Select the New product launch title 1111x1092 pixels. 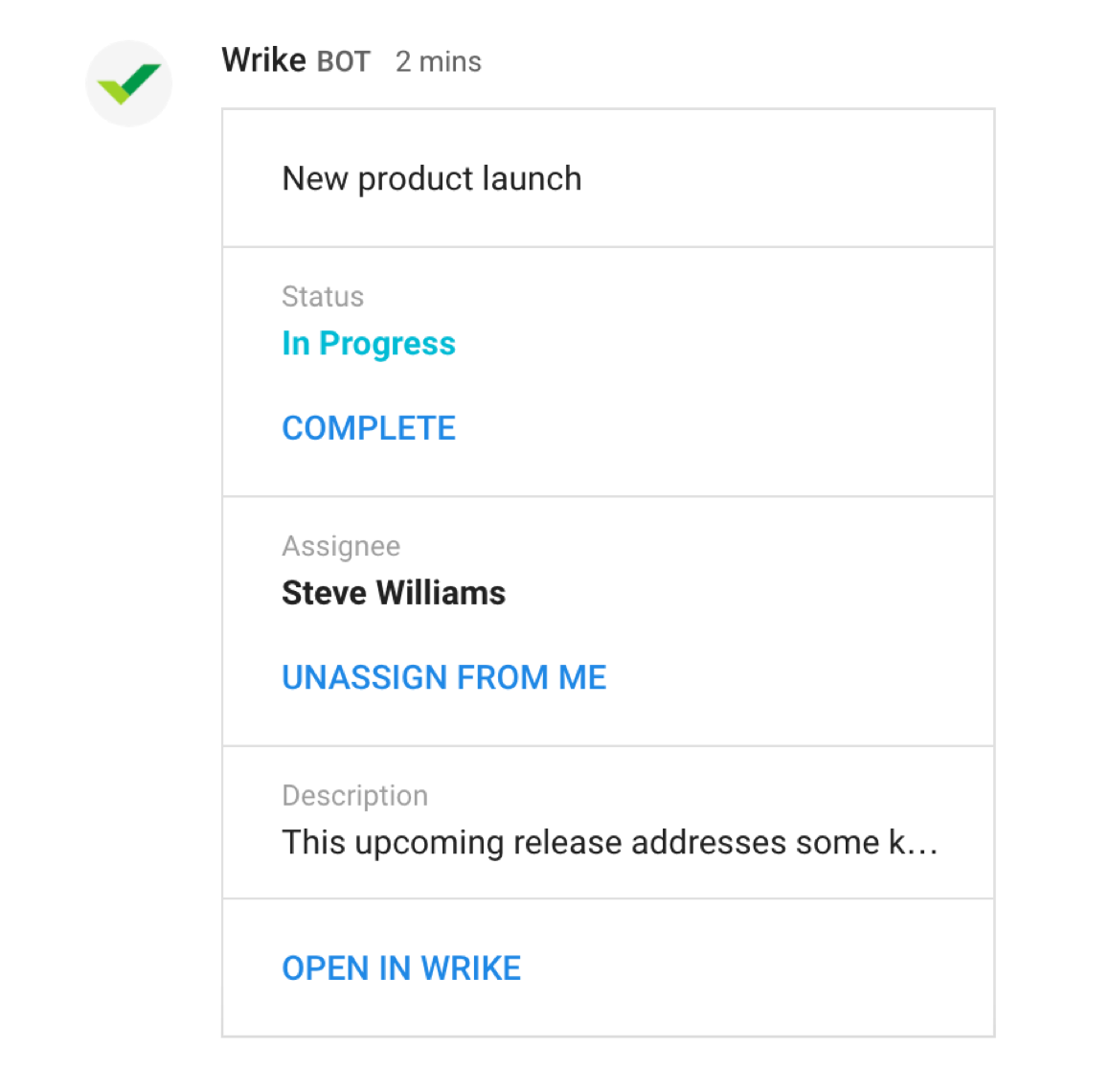[x=432, y=178]
